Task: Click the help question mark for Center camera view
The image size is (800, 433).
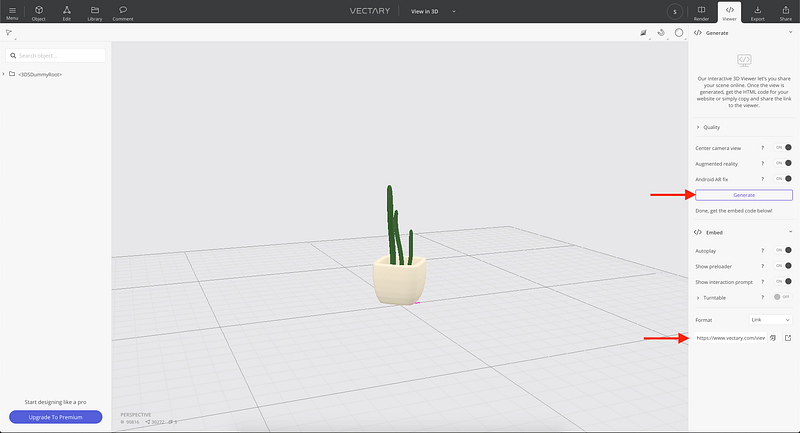Action: tap(763, 148)
